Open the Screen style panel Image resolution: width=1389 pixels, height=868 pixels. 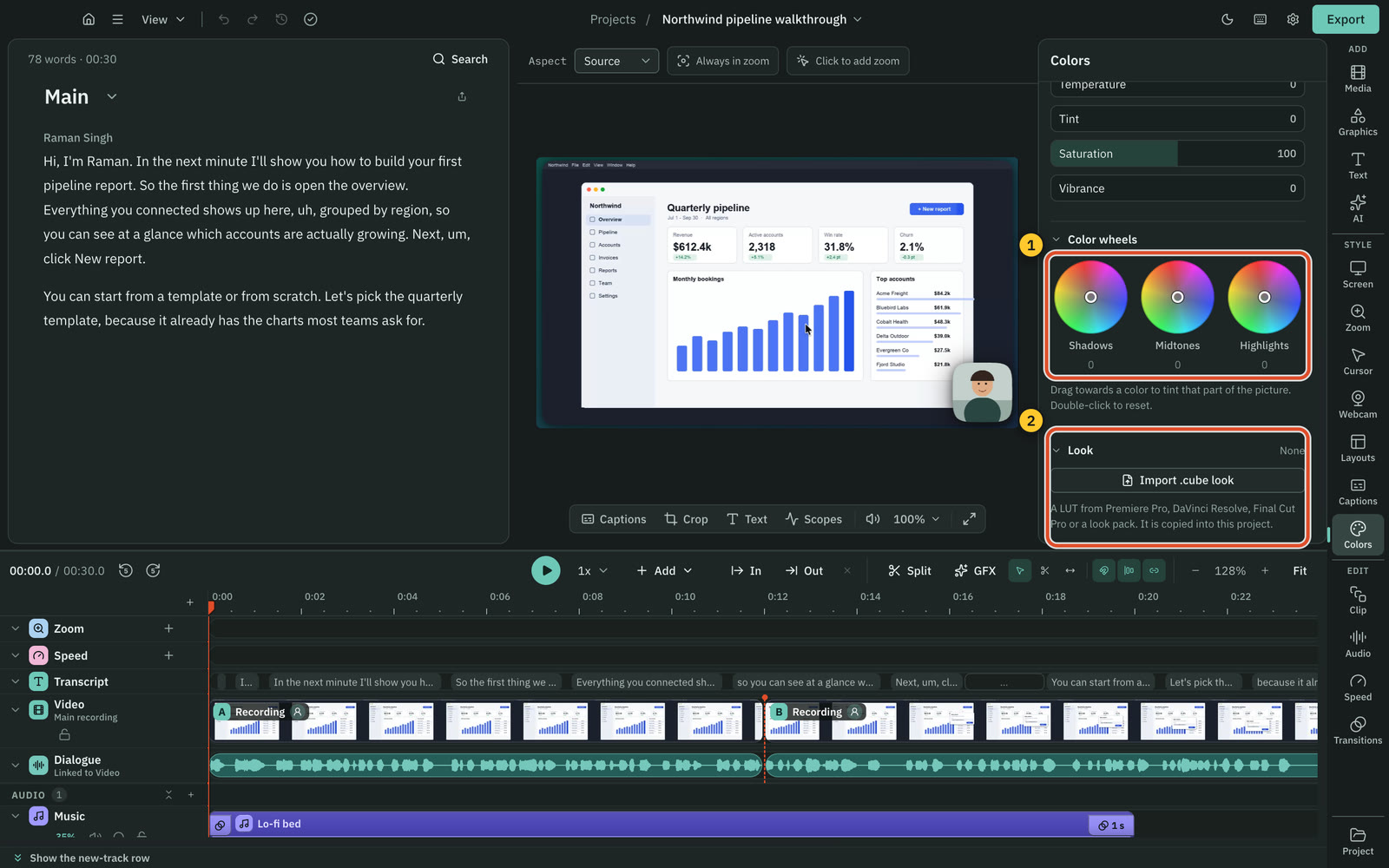click(1358, 274)
